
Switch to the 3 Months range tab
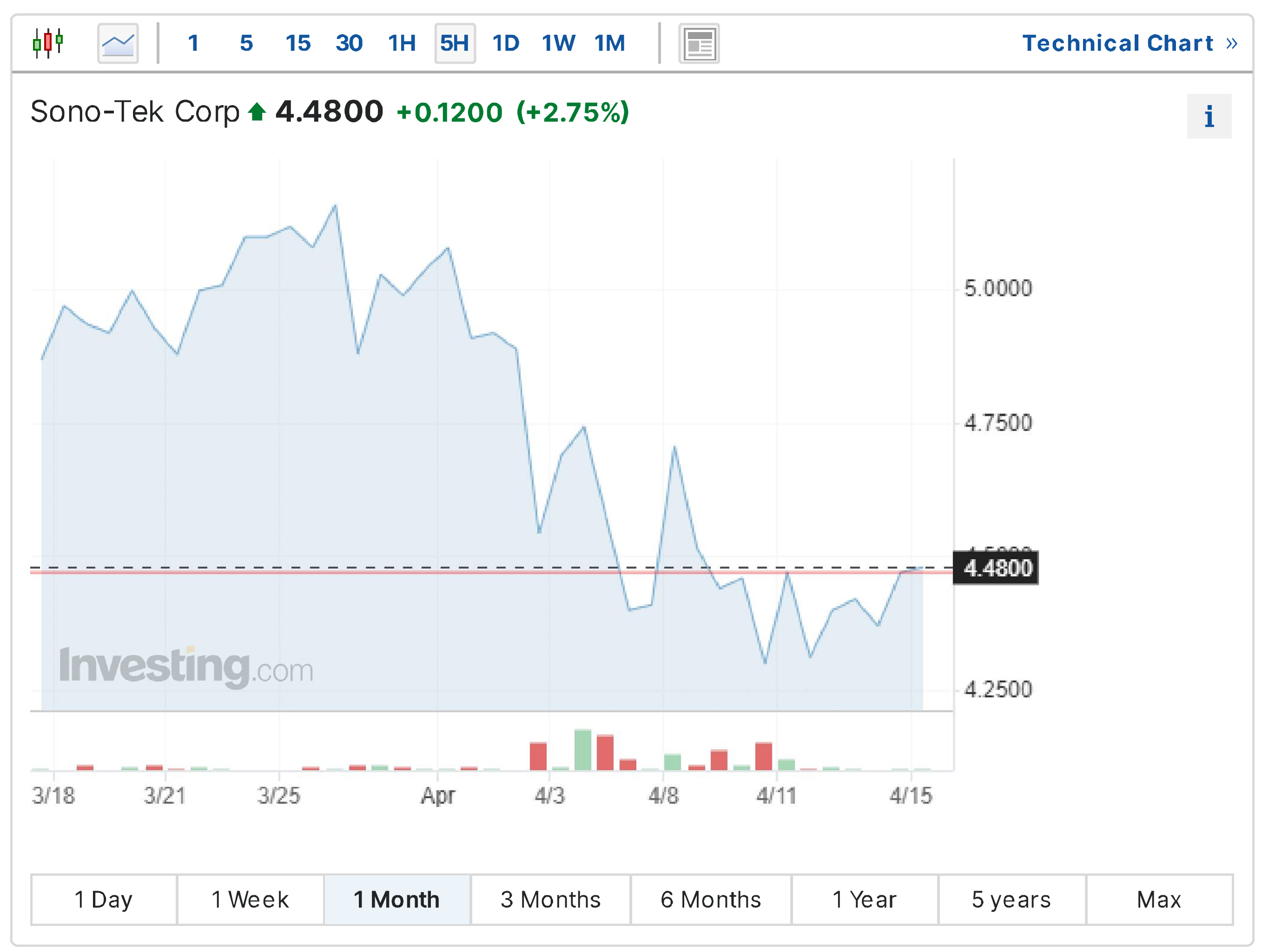coord(550,899)
